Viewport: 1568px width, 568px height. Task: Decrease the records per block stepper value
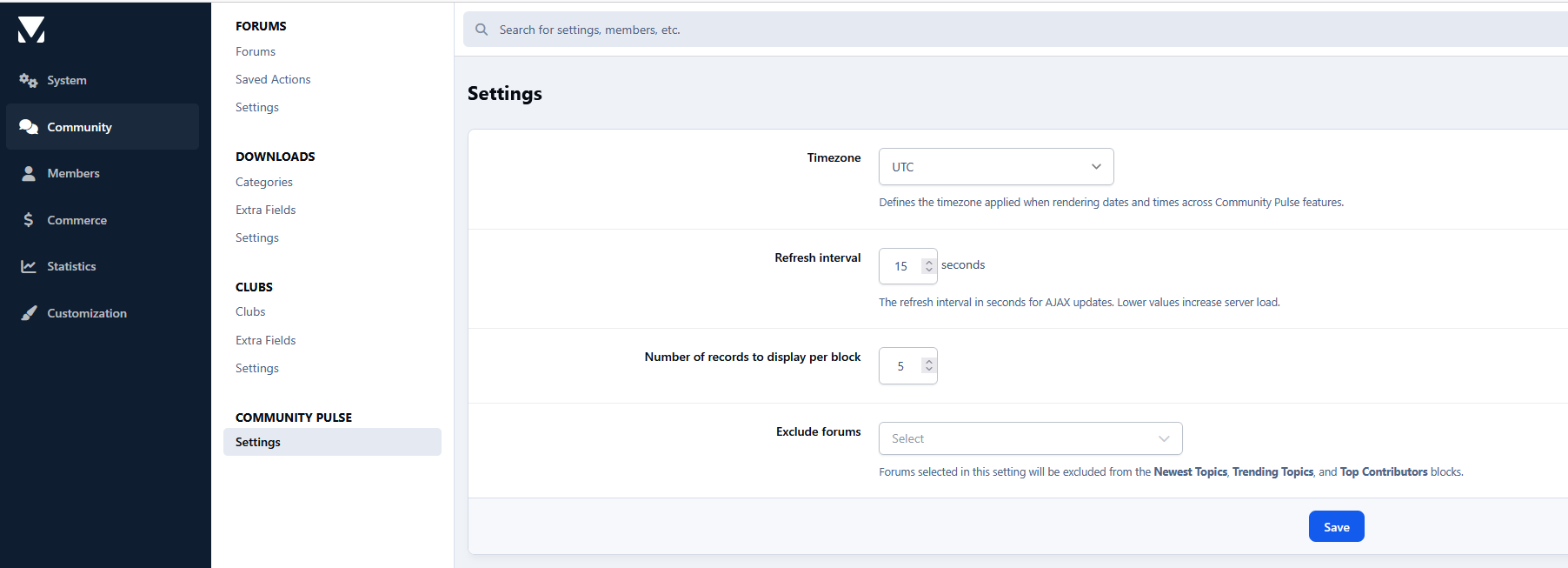click(x=929, y=370)
